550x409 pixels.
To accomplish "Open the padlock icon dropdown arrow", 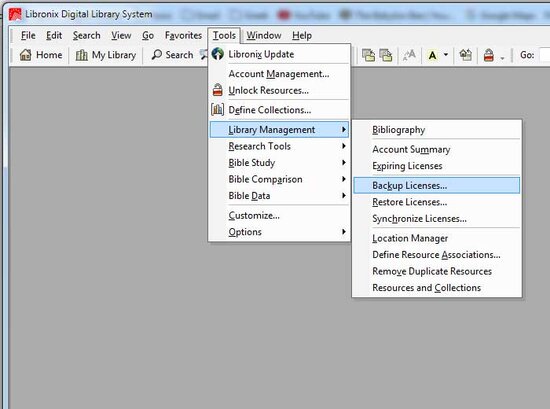I will [502, 58].
